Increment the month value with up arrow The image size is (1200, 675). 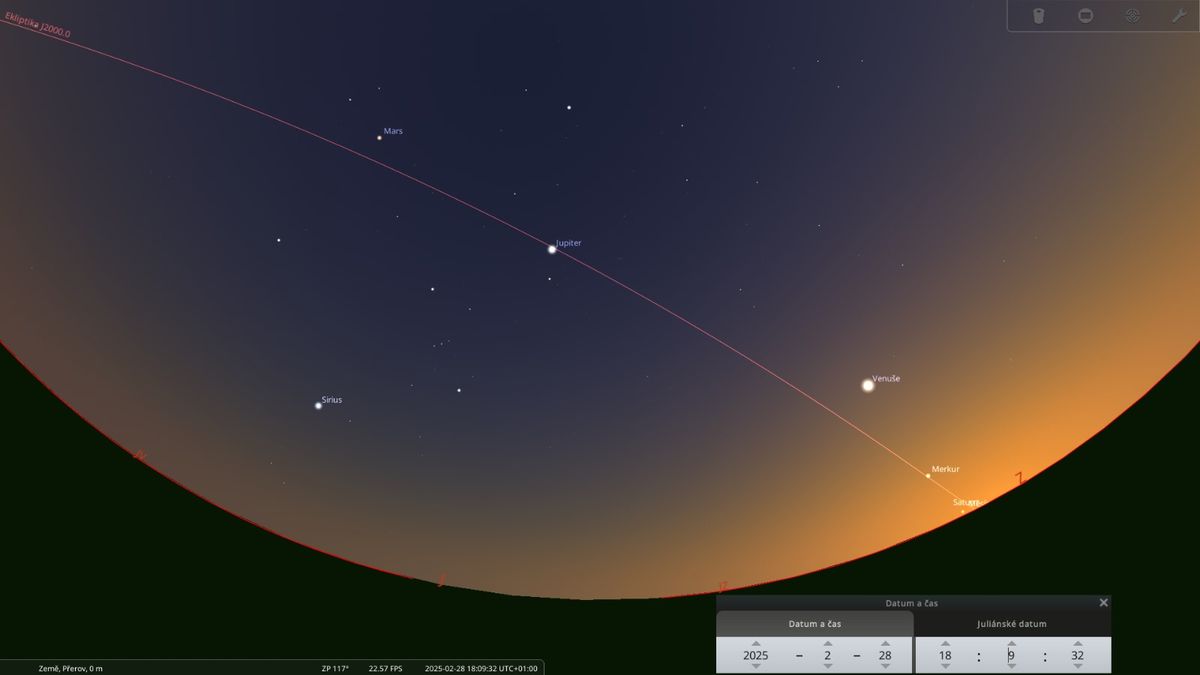828,644
